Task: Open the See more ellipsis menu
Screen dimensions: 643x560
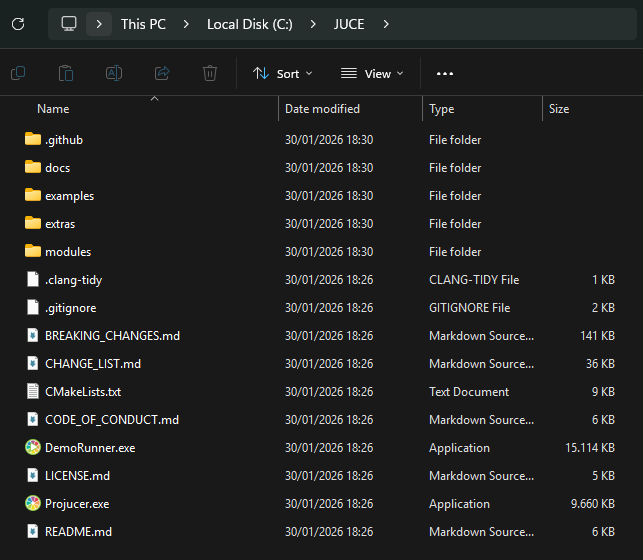Action: pos(445,73)
